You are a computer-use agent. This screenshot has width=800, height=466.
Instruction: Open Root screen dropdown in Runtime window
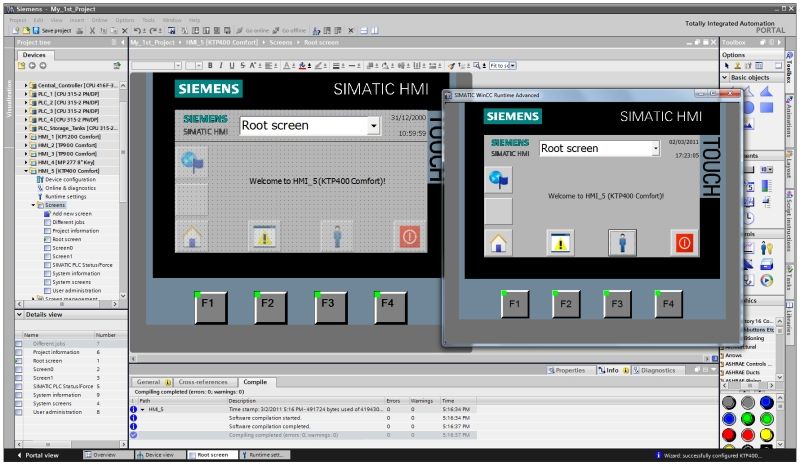655,149
